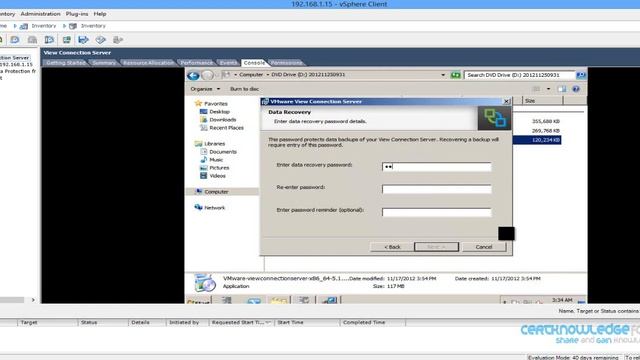The width and height of the screenshot is (640, 360).
Task: Open the change view options dropdown arrow
Action: 548,89
